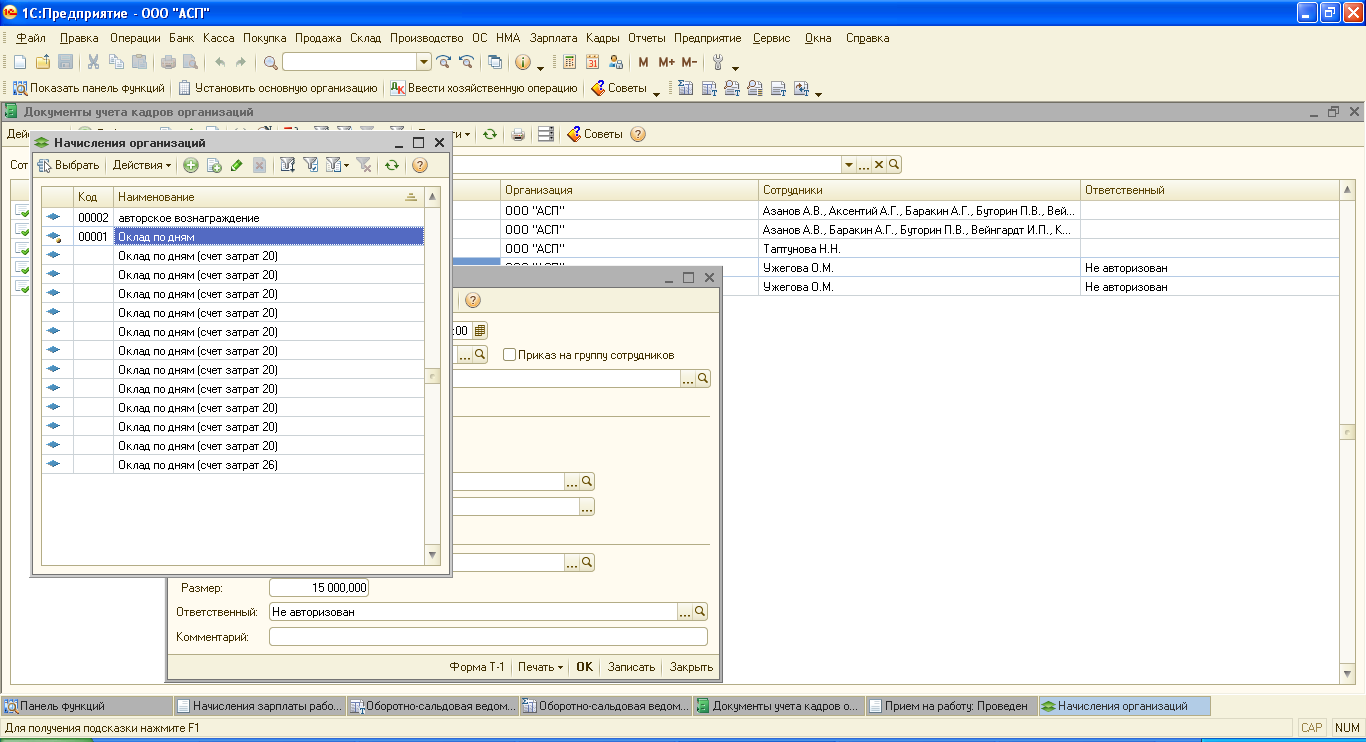Open dropdown arrow of Сотрудник filter field
The height and width of the screenshot is (742, 1366).
tap(849, 165)
